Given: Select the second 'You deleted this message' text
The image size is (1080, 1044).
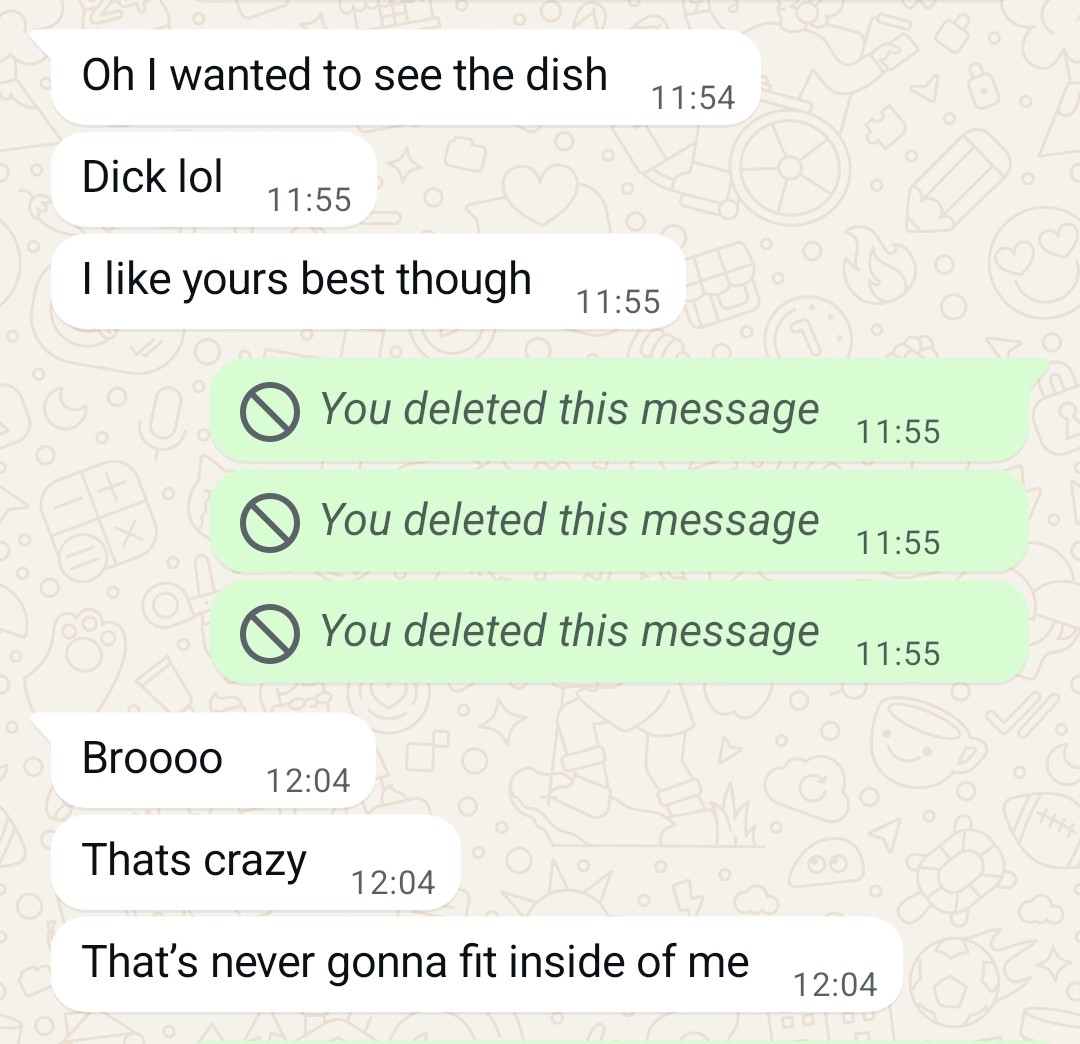Looking at the screenshot, I should [570, 520].
